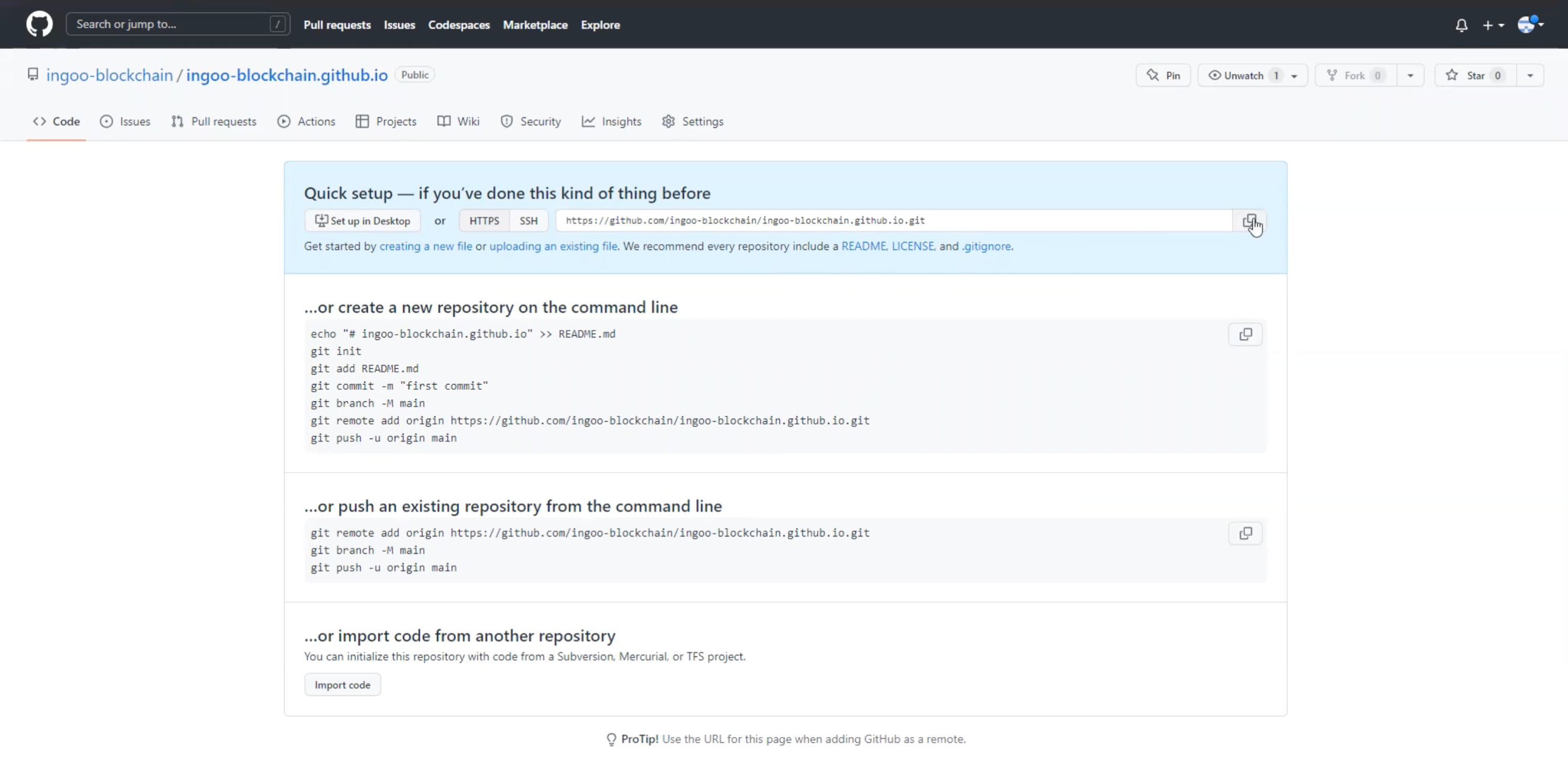Click the Search or jump to field
1568x768 pixels.
pos(171,24)
